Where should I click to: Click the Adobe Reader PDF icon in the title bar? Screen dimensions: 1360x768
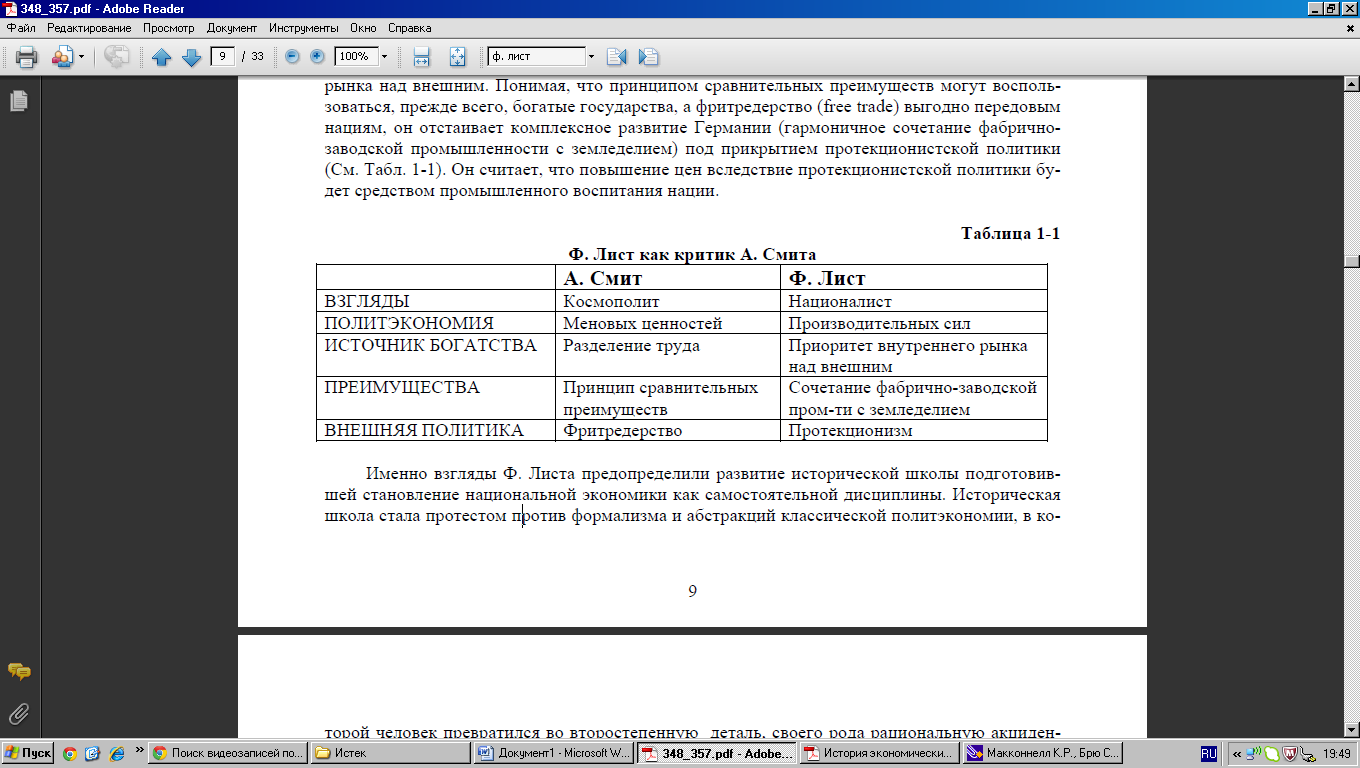11,8
